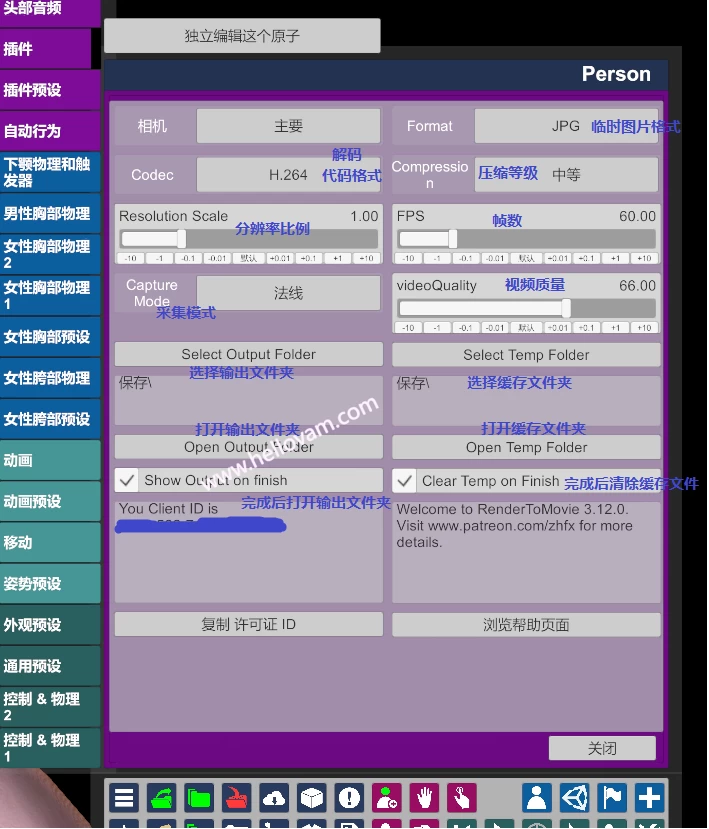Click the red save-scene icon
Image resolution: width=709 pixels, height=829 pixels.
pyautogui.click(x=237, y=798)
